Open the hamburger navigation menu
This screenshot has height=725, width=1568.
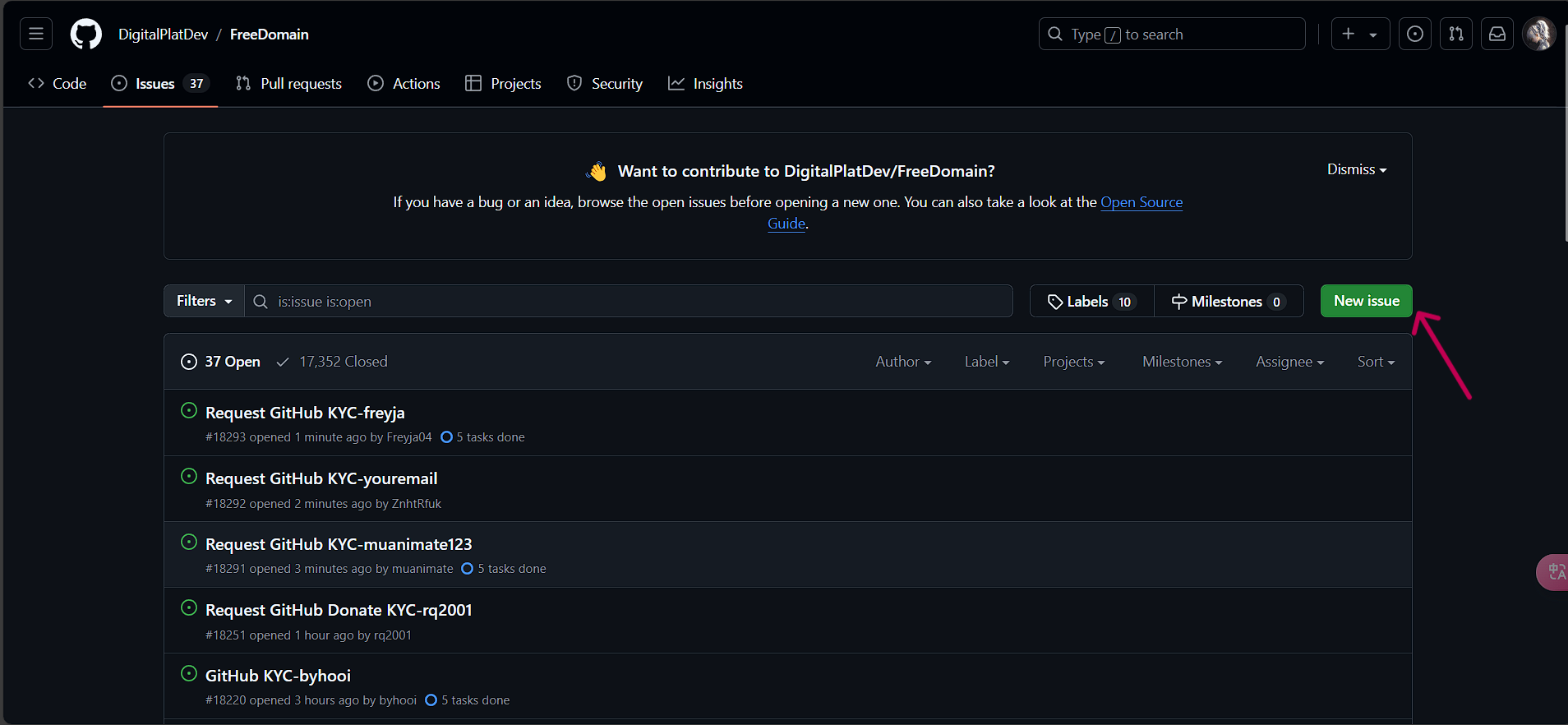[36, 34]
